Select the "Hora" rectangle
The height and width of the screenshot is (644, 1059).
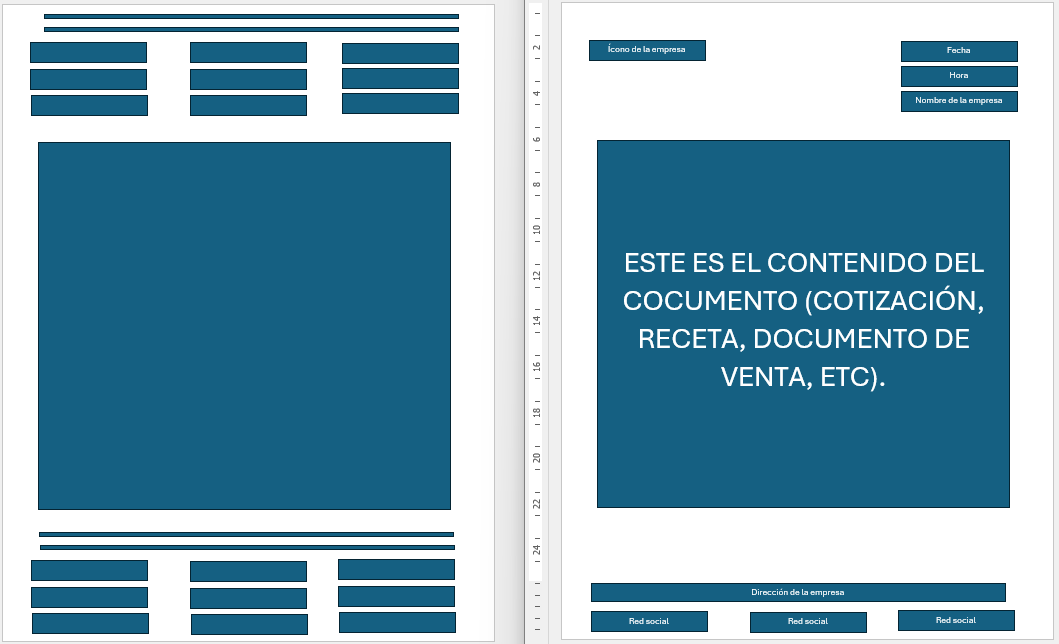958,76
